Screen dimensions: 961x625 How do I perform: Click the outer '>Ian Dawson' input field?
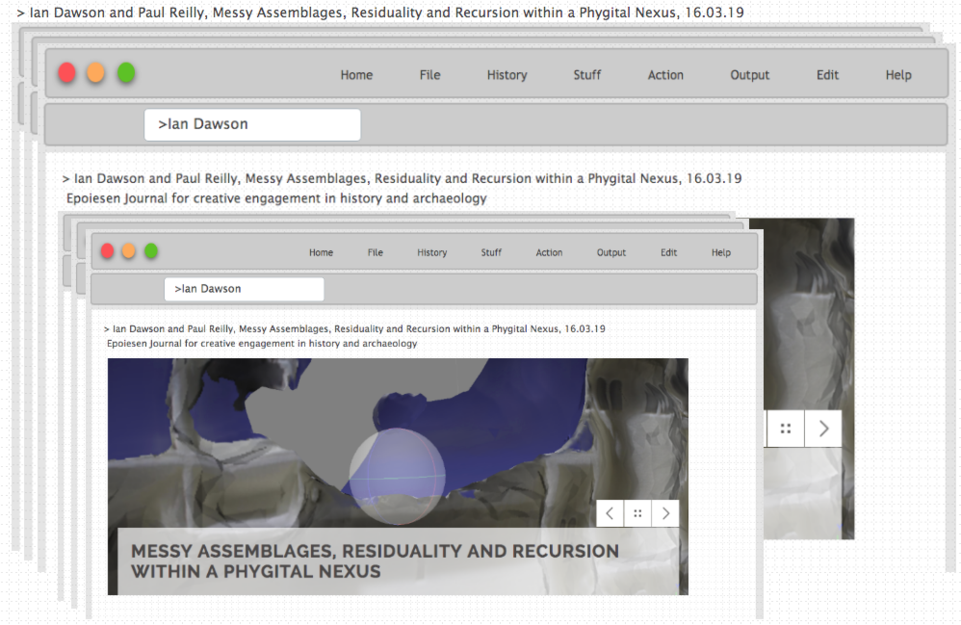[252, 124]
